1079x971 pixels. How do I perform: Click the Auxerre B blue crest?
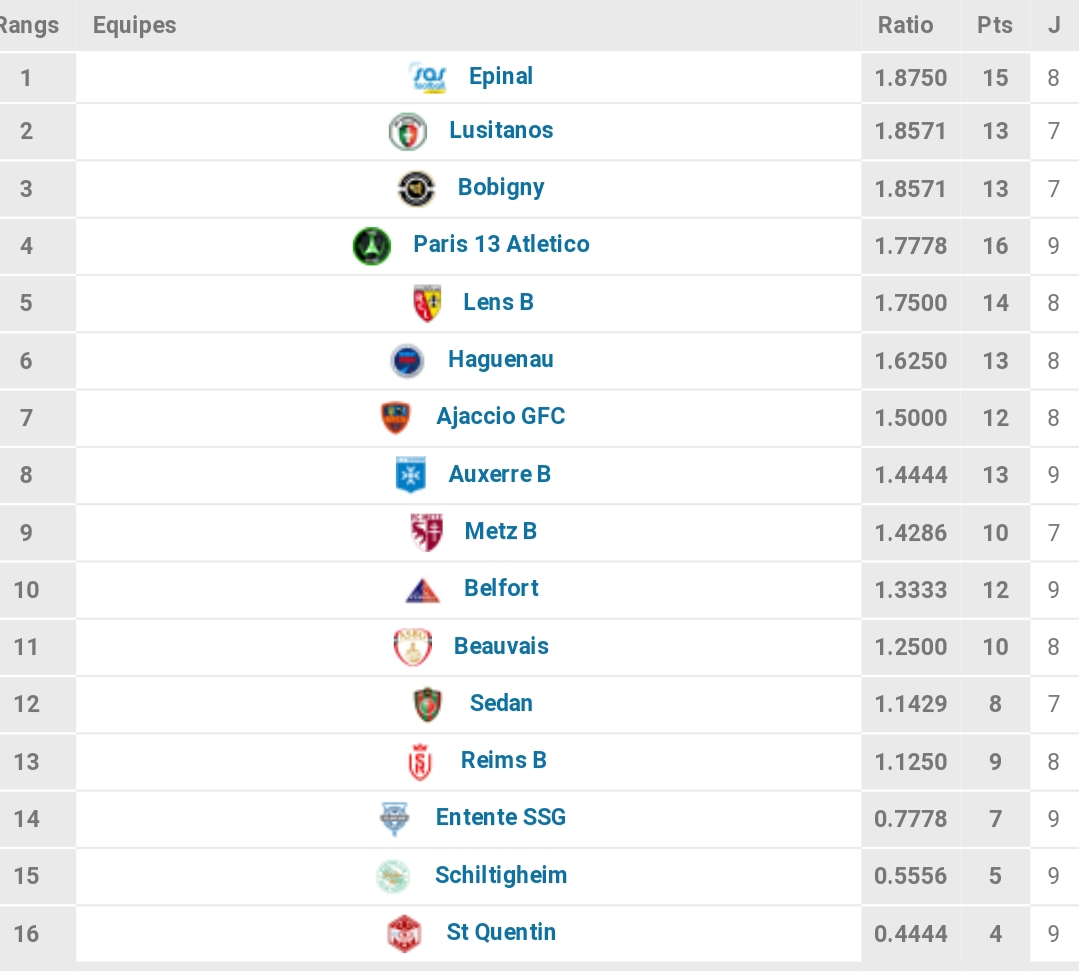click(411, 475)
